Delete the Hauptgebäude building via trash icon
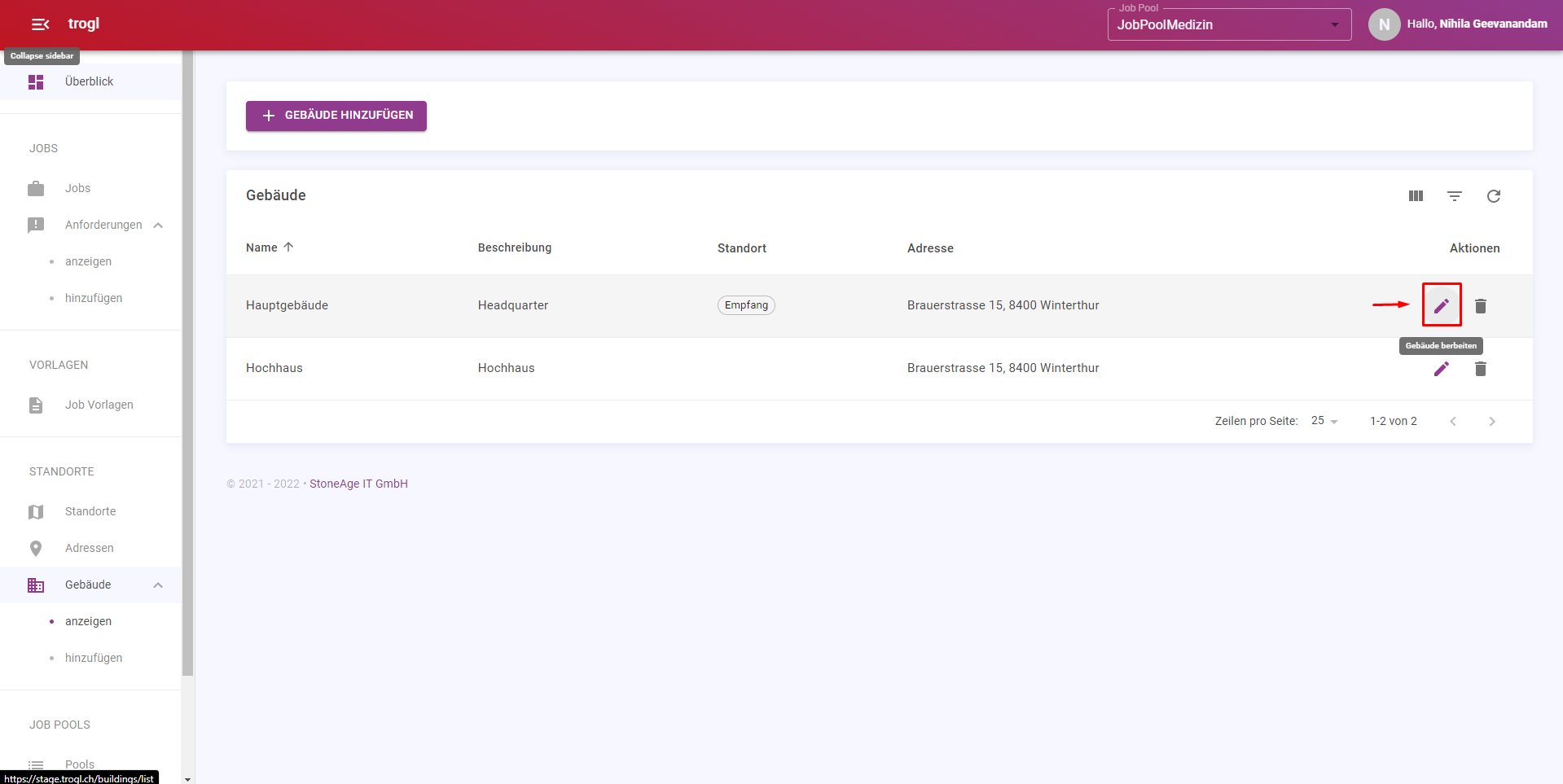The image size is (1563, 784). point(1481,306)
